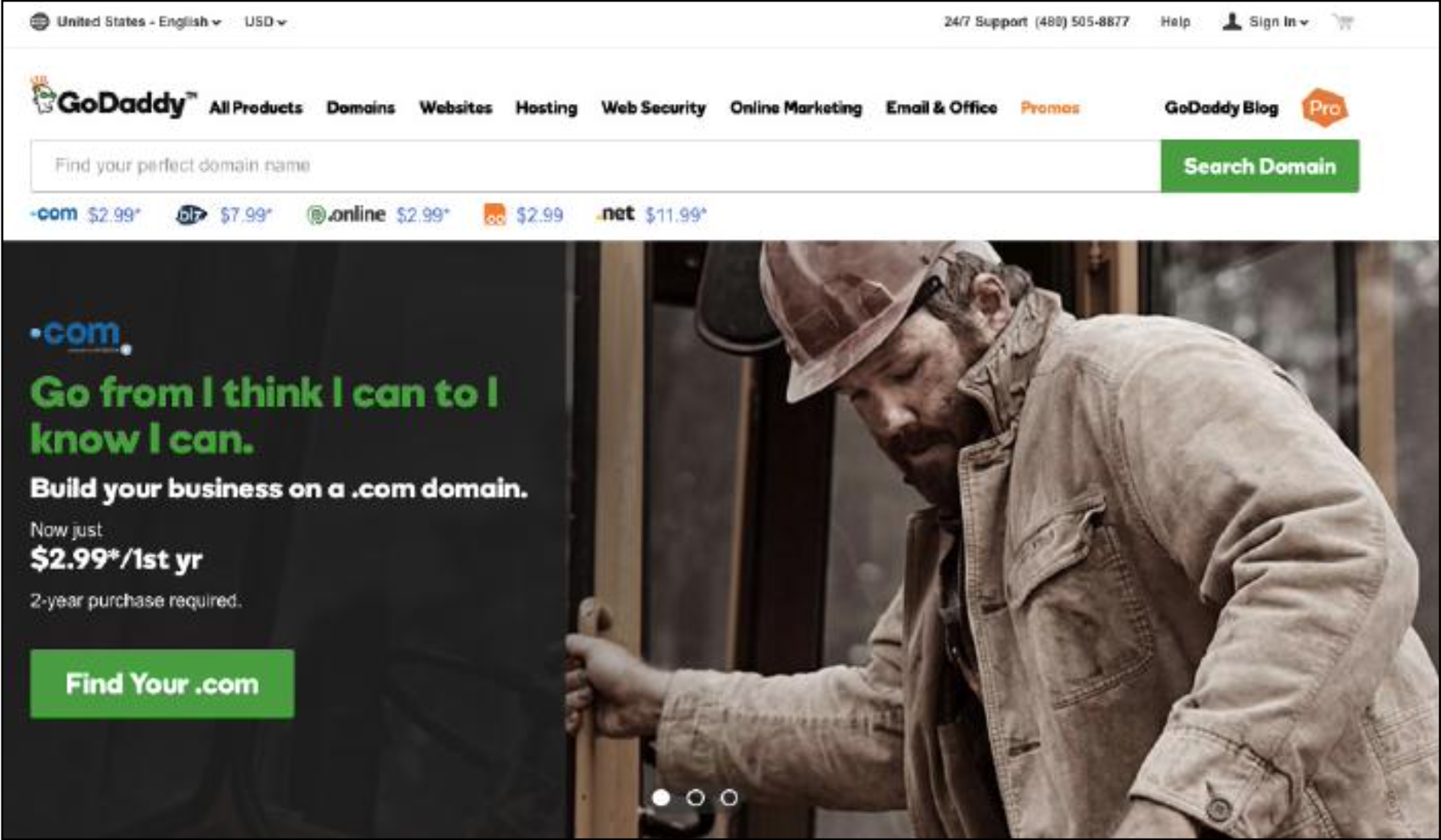Click the 'Build your business on a .com domain' text
The width and height of the screenshot is (1441, 840).
(x=279, y=489)
